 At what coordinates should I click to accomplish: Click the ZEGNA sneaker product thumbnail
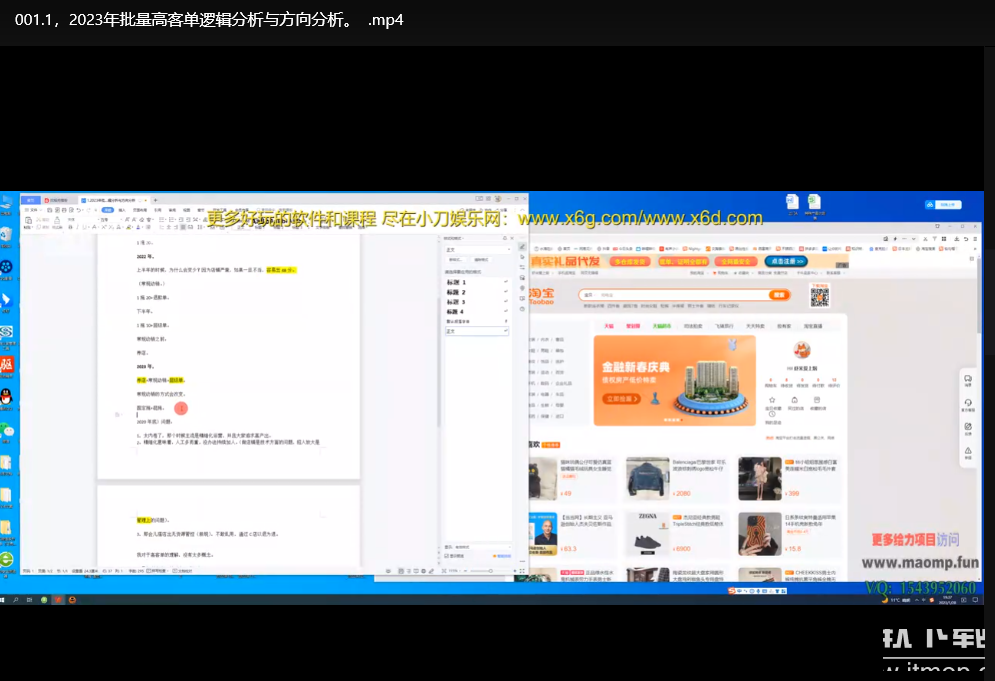tap(648, 534)
